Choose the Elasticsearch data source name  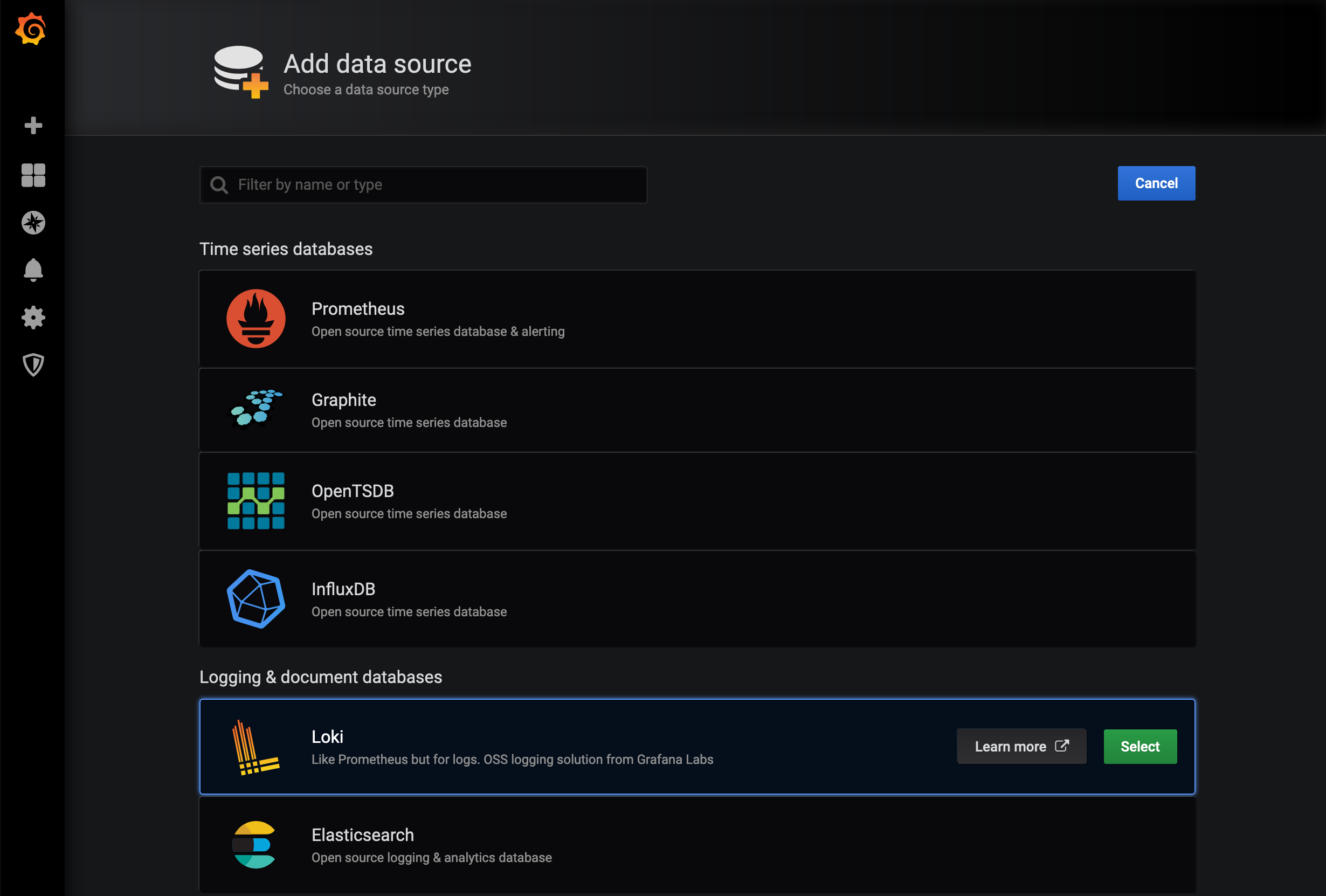(362, 835)
